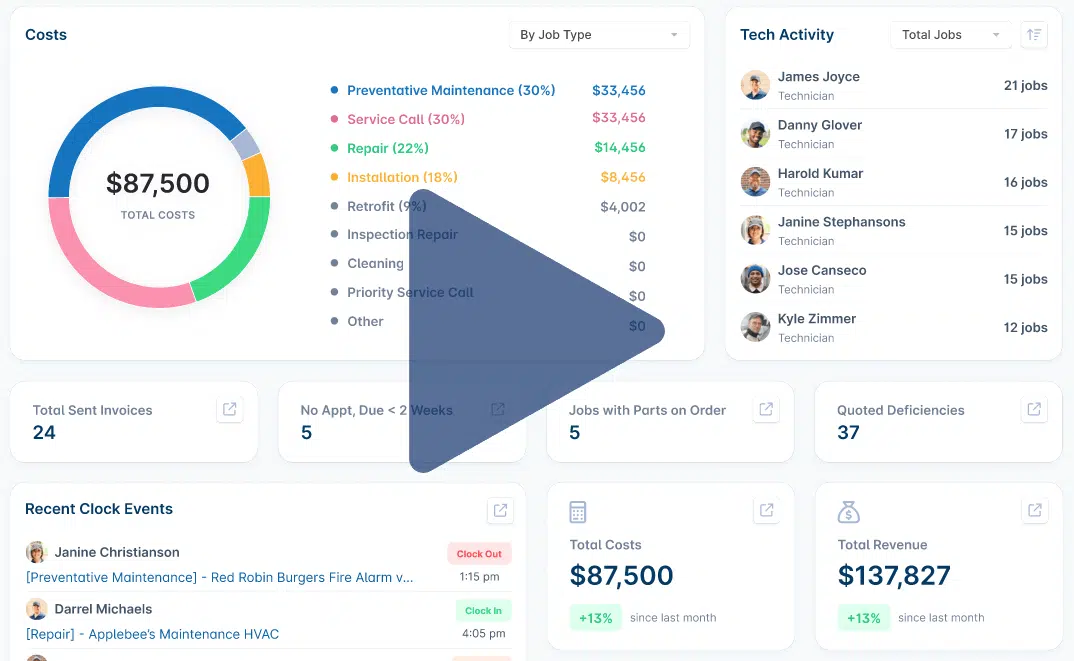Expand the Total Jobs dropdown
Image resolution: width=1074 pixels, height=661 pixels.
tap(949, 35)
